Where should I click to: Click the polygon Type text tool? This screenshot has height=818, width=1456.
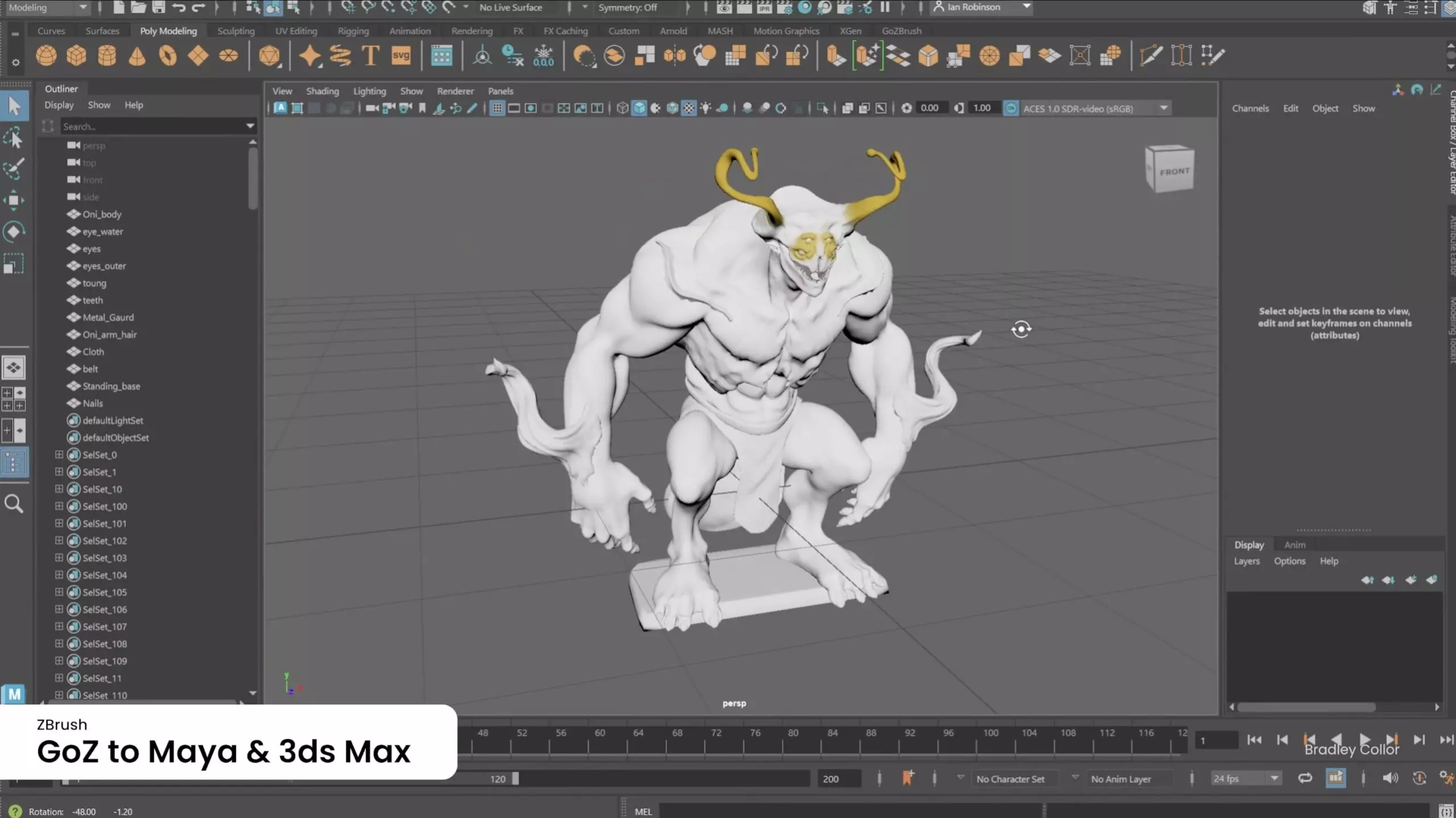click(370, 56)
